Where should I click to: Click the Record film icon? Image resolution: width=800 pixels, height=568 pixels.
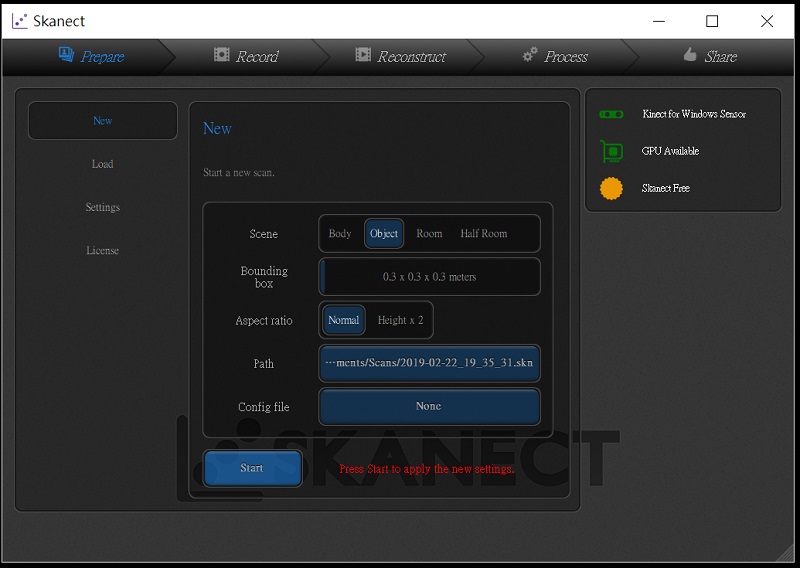coord(221,54)
